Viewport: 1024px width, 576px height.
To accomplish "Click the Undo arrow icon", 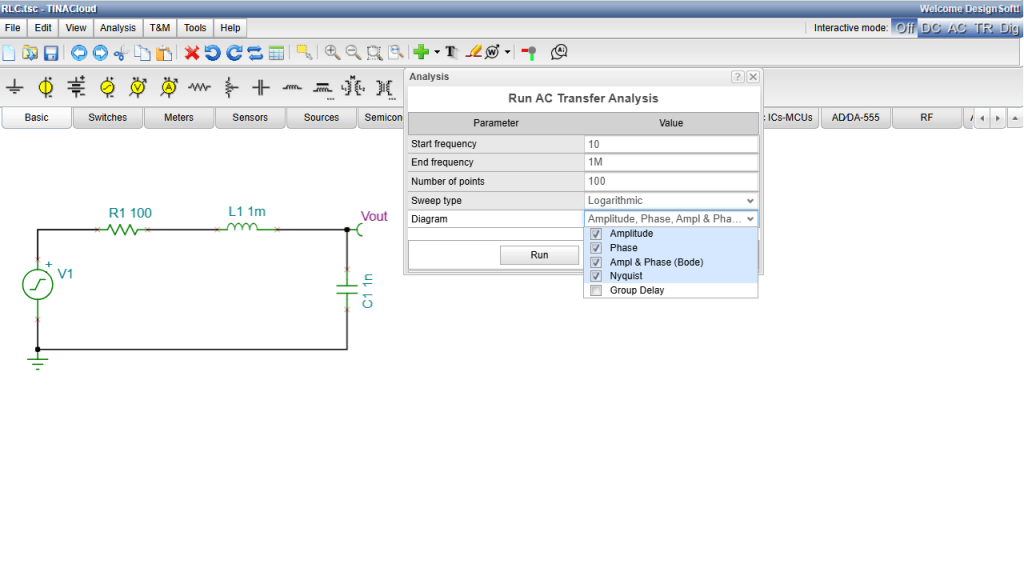I will (x=212, y=53).
